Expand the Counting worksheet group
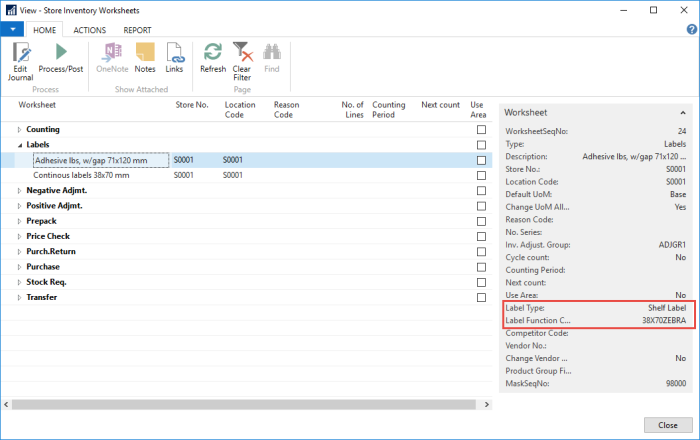The width and height of the screenshot is (700, 440). click(x=20, y=130)
